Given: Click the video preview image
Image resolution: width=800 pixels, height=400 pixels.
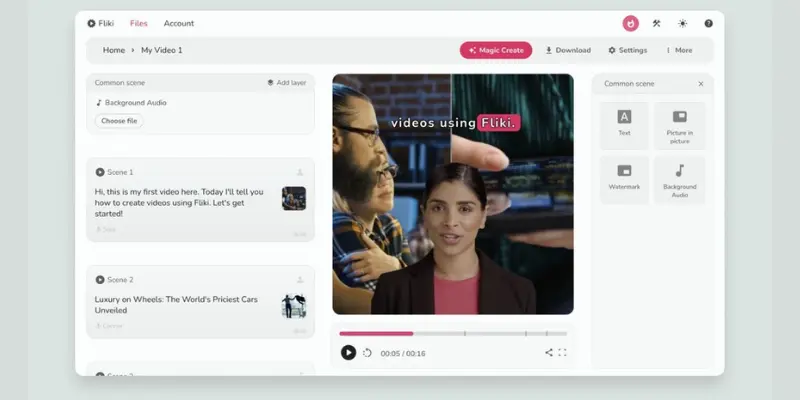Looking at the screenshot, I should click(453, 194).
